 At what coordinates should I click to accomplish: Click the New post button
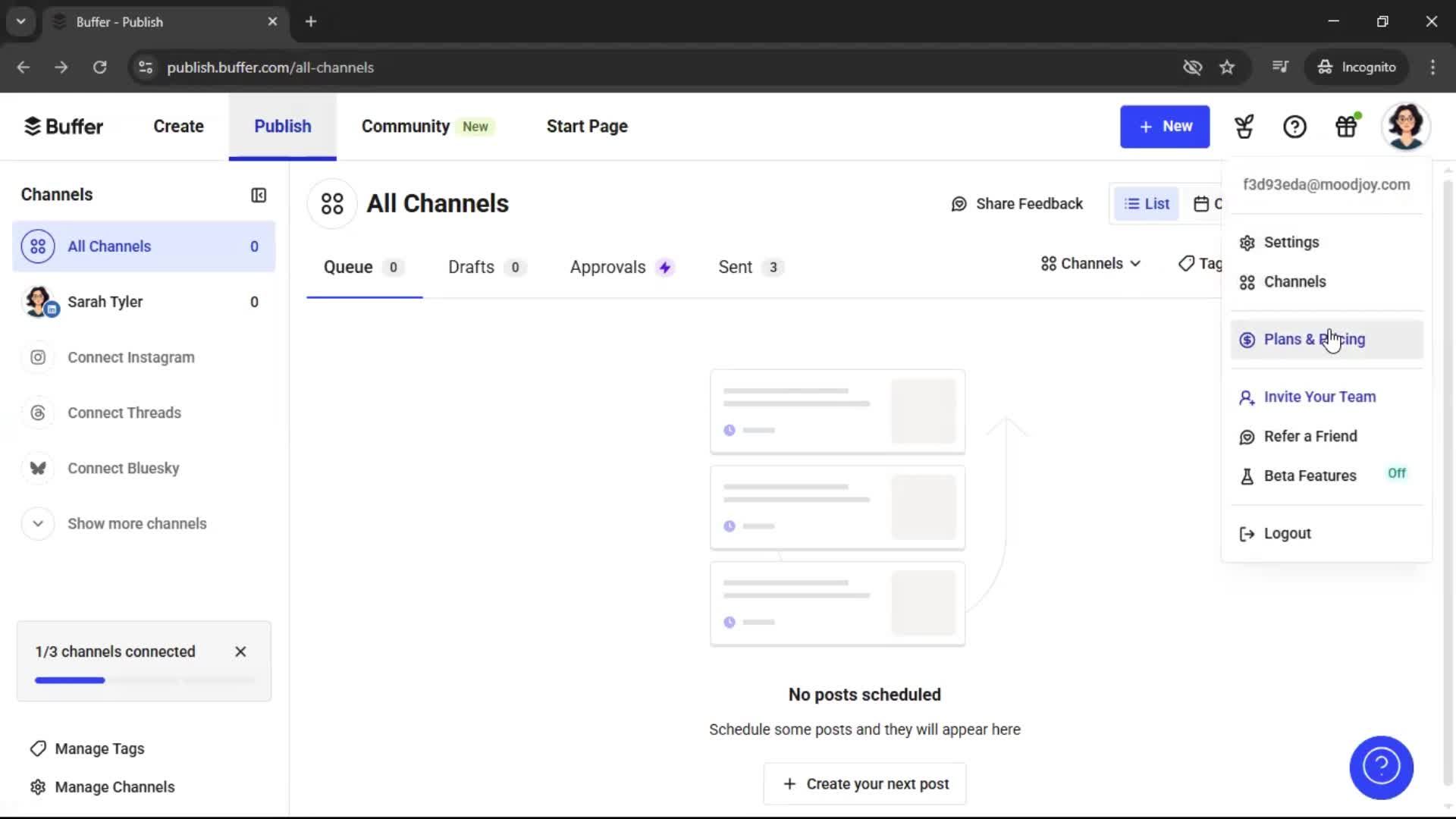(x=1165, y=127)
